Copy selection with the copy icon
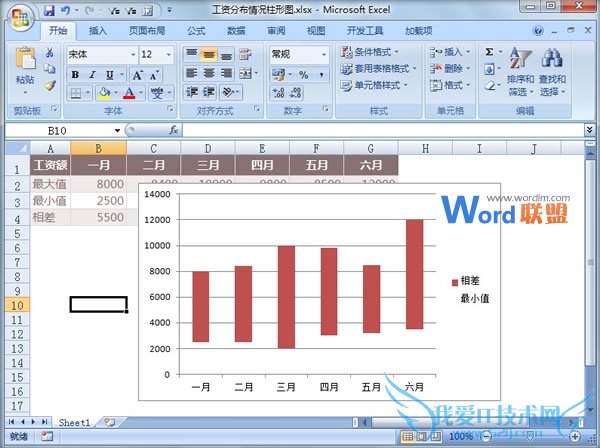This screenshot has width=600, height=448. point(49,69)
